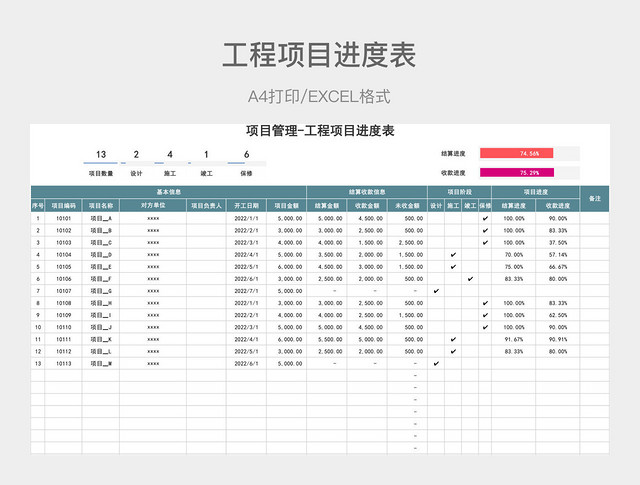Click the 备注 column header
640x485 pixels.
tap(595, 199)
